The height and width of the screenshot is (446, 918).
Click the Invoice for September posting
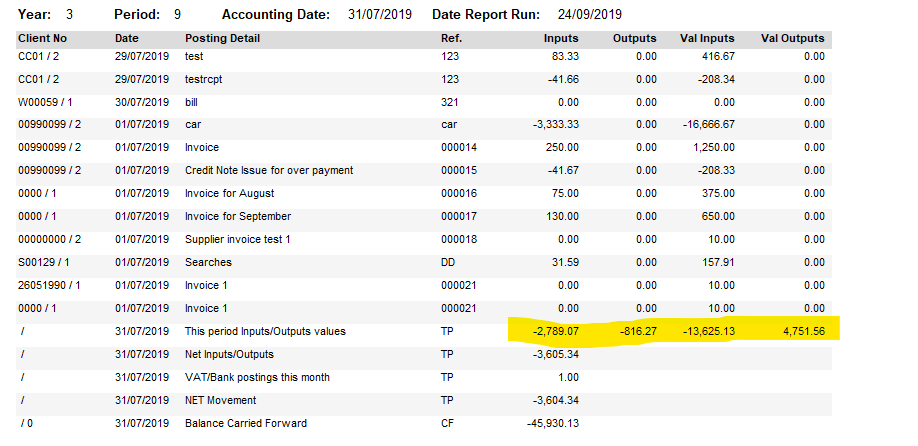[x=238, y=217]
